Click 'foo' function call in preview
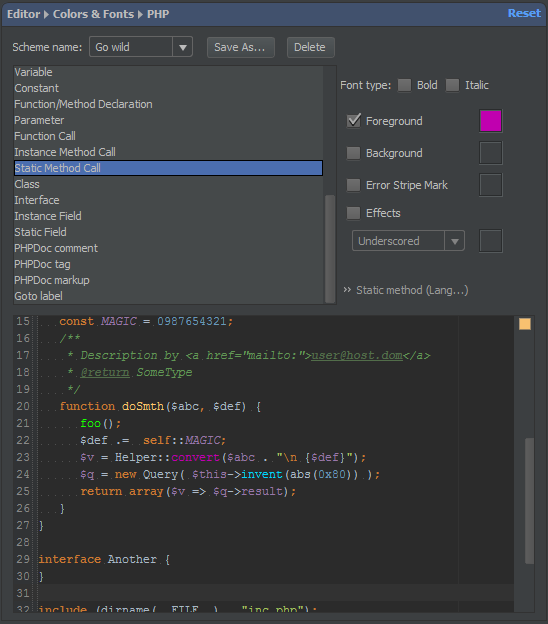The height and width of the screenshot is (624, 548). tap(90, 423)
